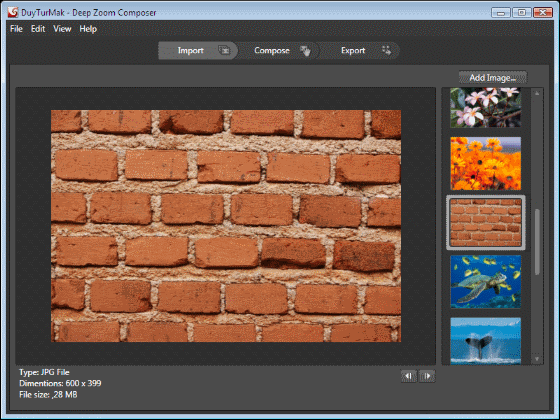Screen dimensions: 560x420
Task: Click the Export tab icon
Action: coord(386,50)
